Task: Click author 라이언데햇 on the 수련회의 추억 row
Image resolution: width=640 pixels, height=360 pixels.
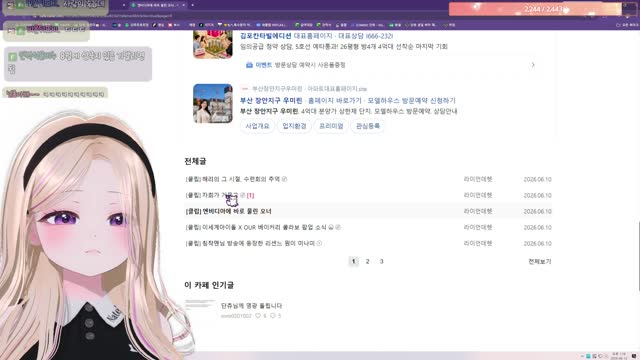Action: tap(478, 179)
